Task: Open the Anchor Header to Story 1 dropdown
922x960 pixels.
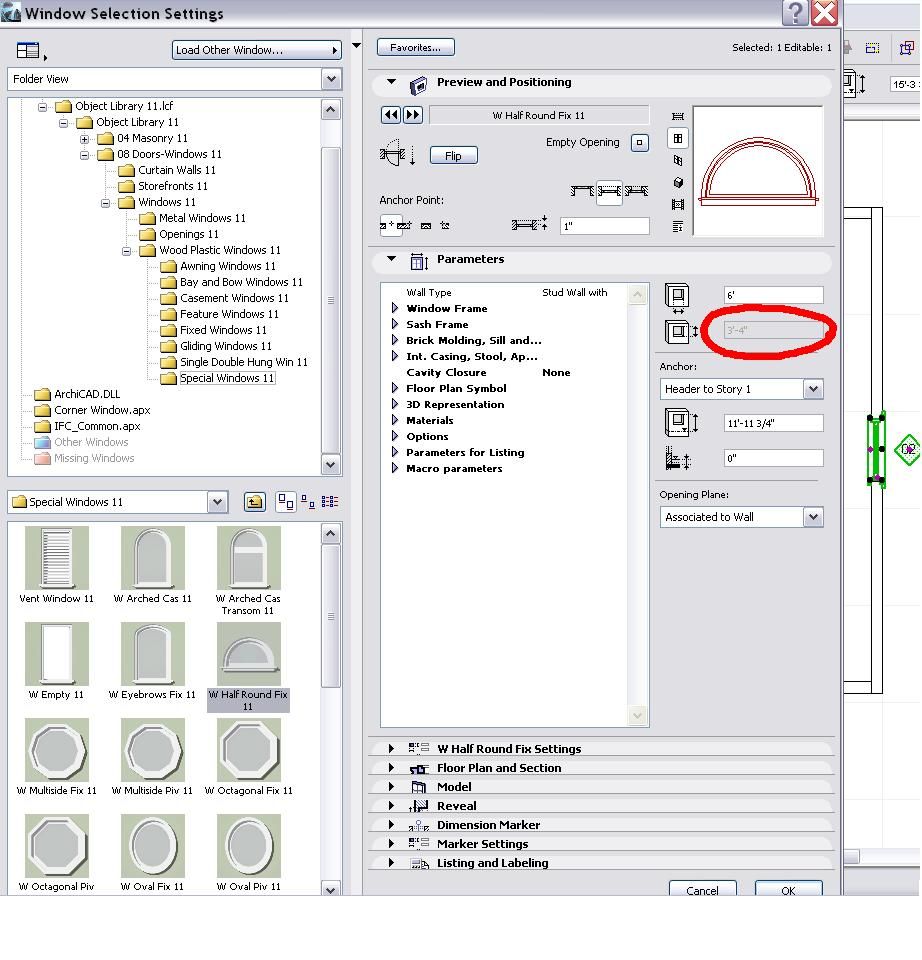Action: coord(813,389)
